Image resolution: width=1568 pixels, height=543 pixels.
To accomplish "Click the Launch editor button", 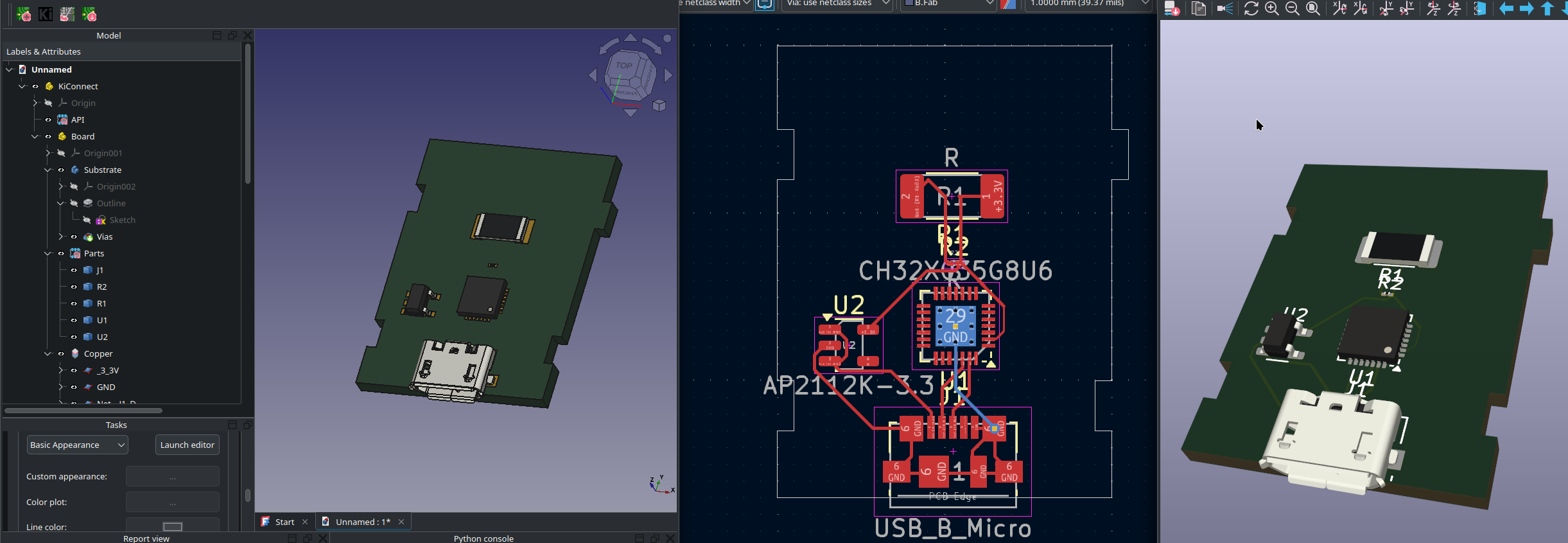I will coord(187,445).
